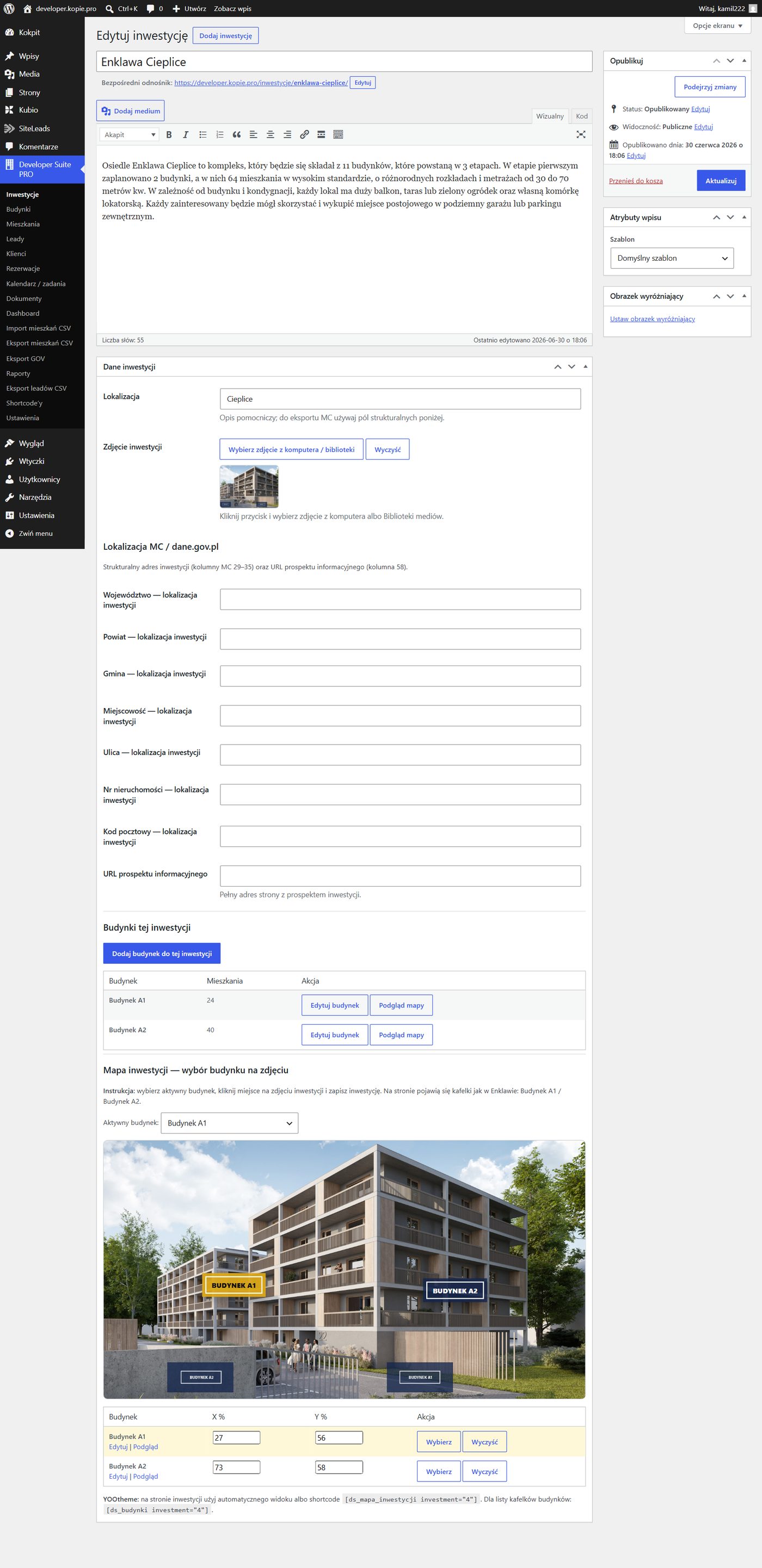Image resolution: width=762 pixels, height=1568 pixels.
Task: Open the Leady submenu item
Action: pos(15,239)
